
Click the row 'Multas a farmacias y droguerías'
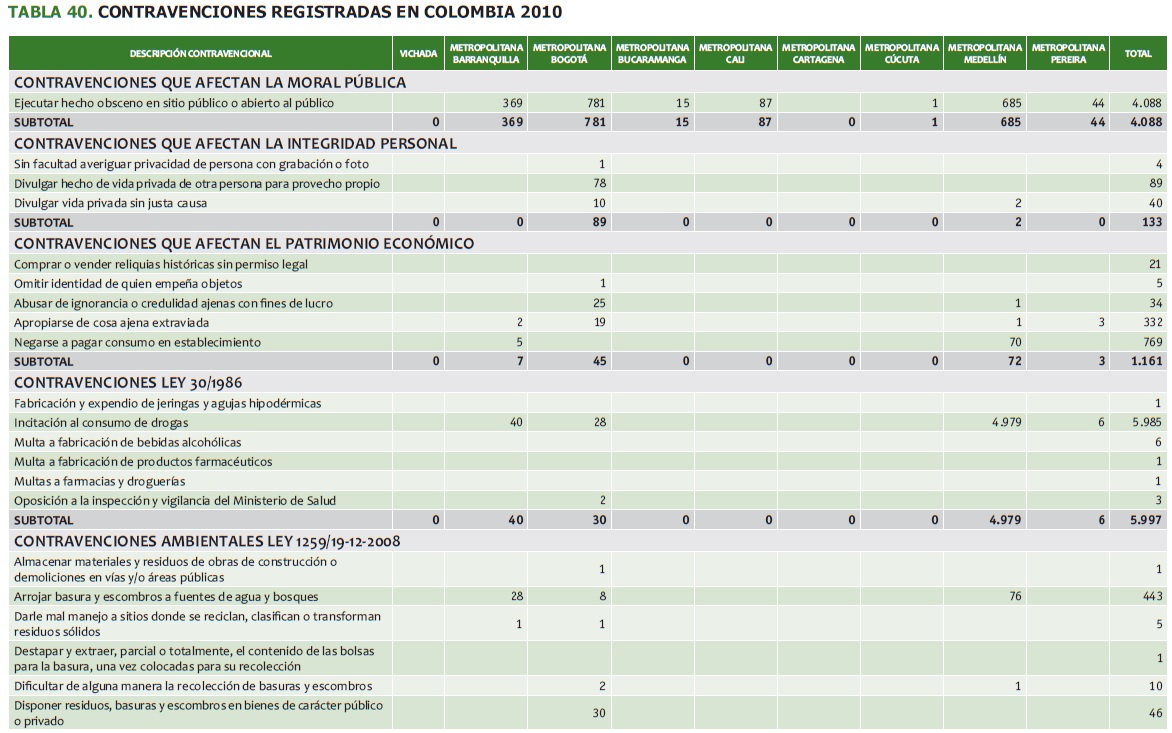point(100,481)
